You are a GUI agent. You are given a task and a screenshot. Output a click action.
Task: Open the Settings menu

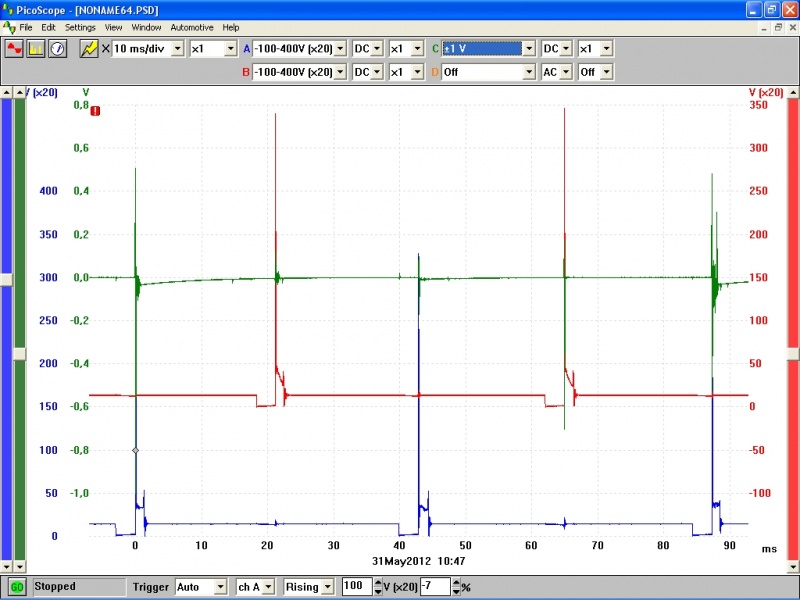pos(81,27)
